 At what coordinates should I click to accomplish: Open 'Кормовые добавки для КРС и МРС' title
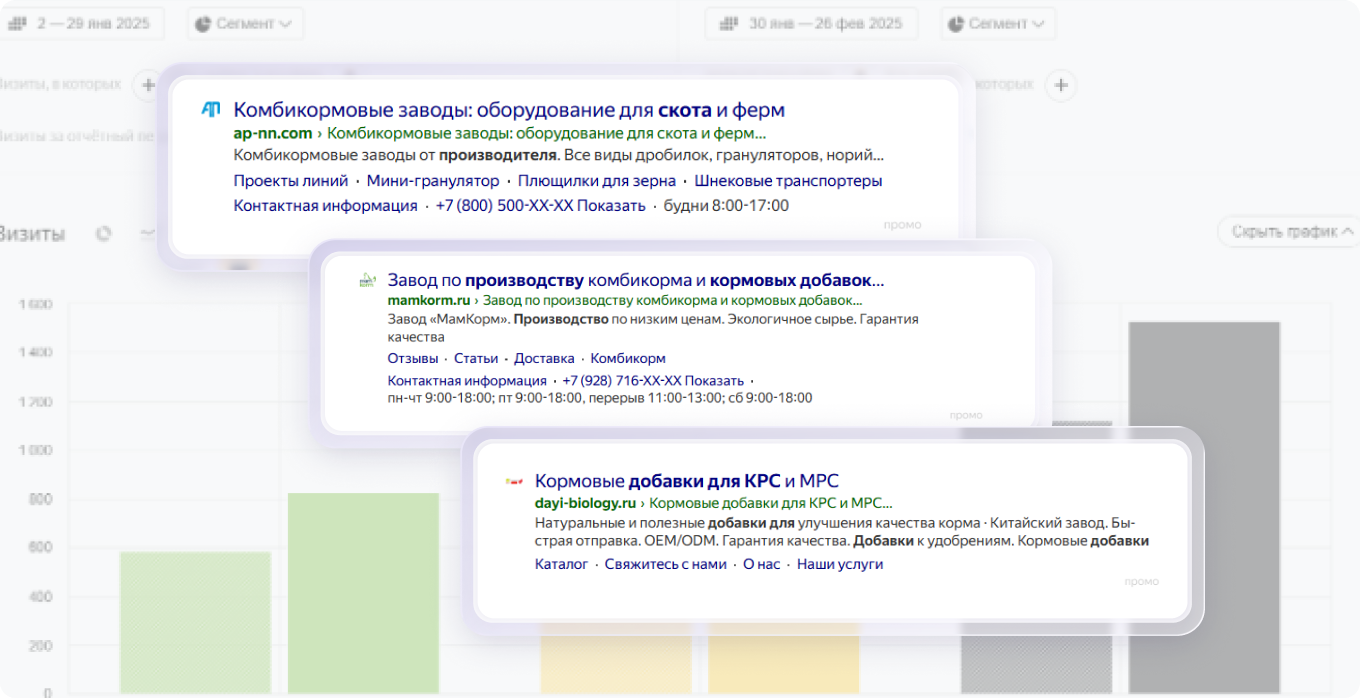point(687,481)
